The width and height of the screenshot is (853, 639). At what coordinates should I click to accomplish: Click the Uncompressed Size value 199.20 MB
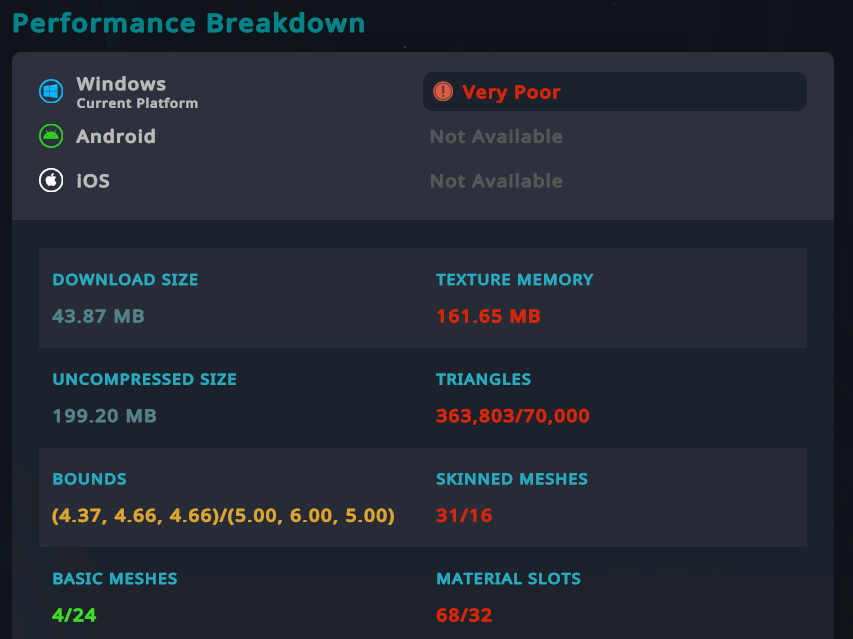pyautogui.click(x=105, y=416)
